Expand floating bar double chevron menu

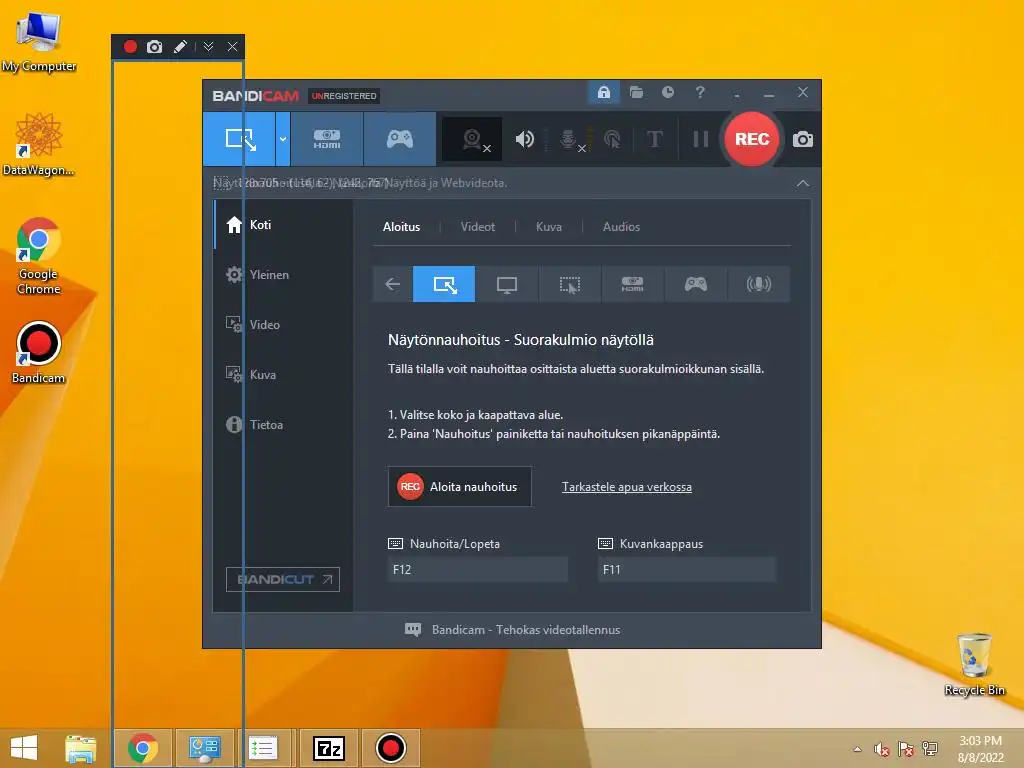coord(208,46)
